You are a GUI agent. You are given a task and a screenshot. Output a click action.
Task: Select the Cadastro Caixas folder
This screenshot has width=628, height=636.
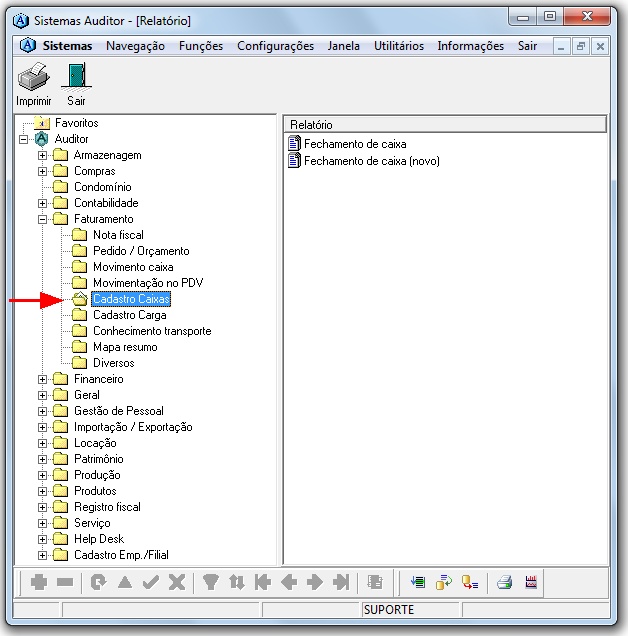tap(131, 299)
